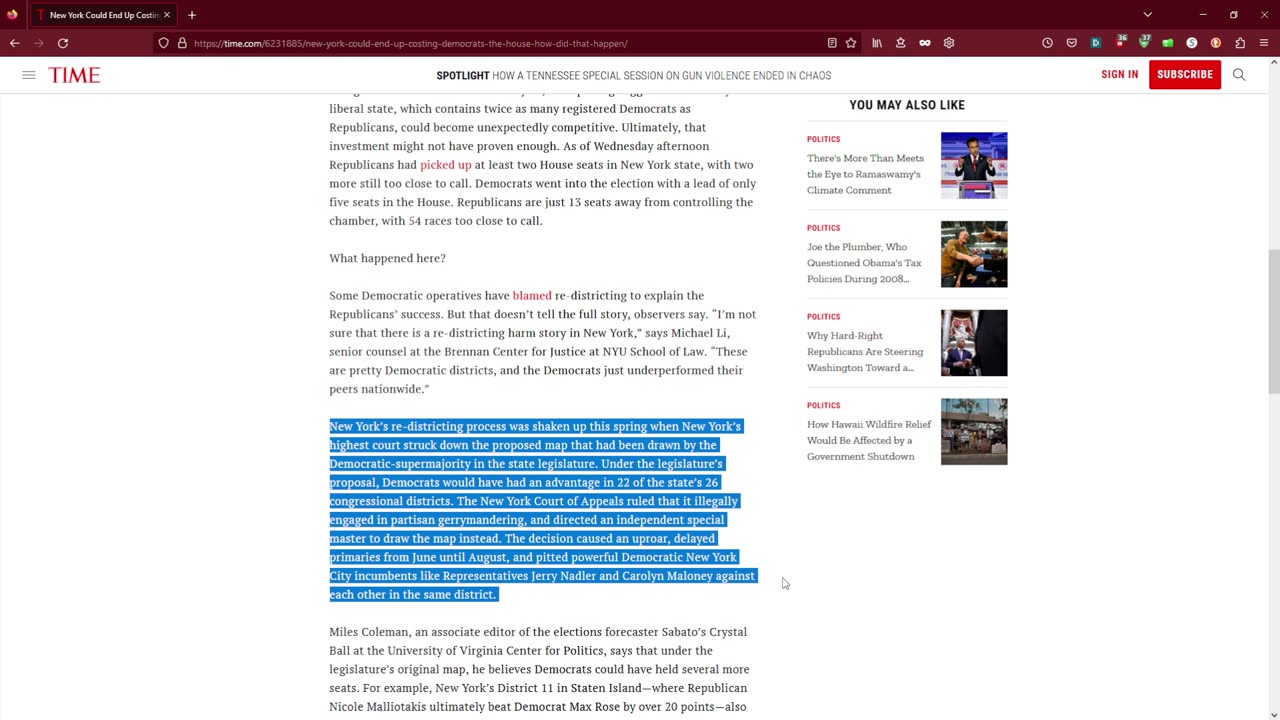1280x720 pixels.
Task: Save page to Pocket icon
Action: [1071, 43]
